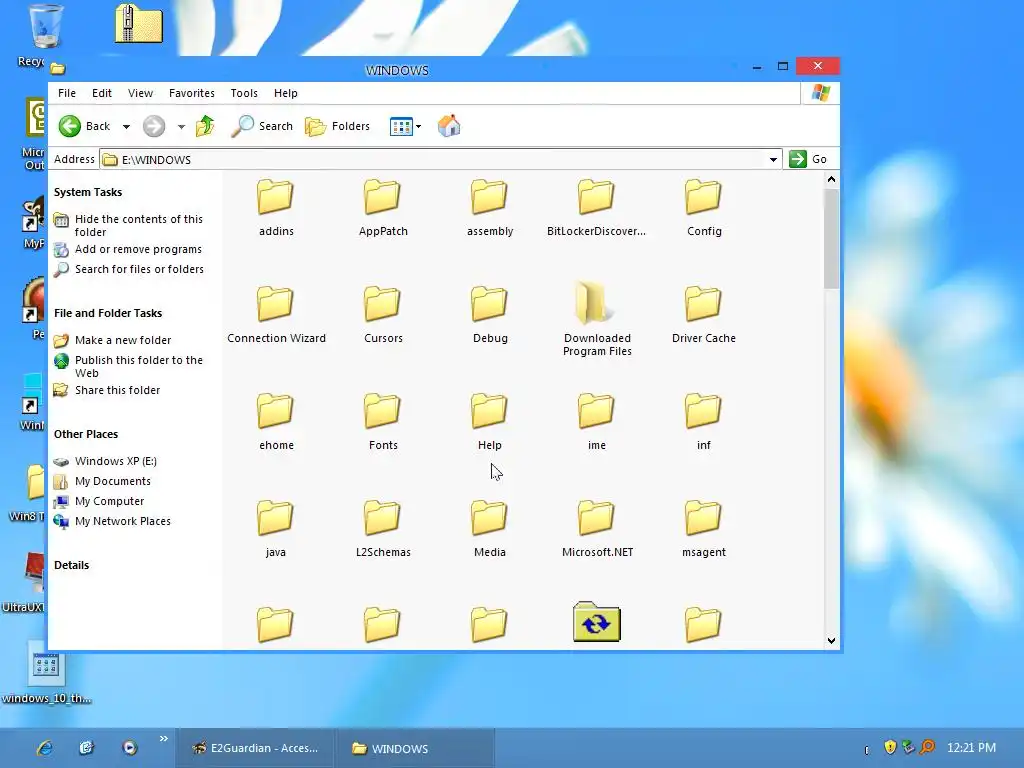Select the Connection Wizard folder
The width and height of the screenshot is (1024, 768).
(276, 315)
